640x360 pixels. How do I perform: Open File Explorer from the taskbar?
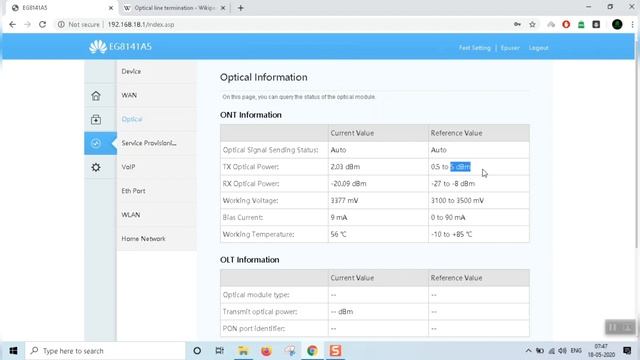click(x=243, y=351)
